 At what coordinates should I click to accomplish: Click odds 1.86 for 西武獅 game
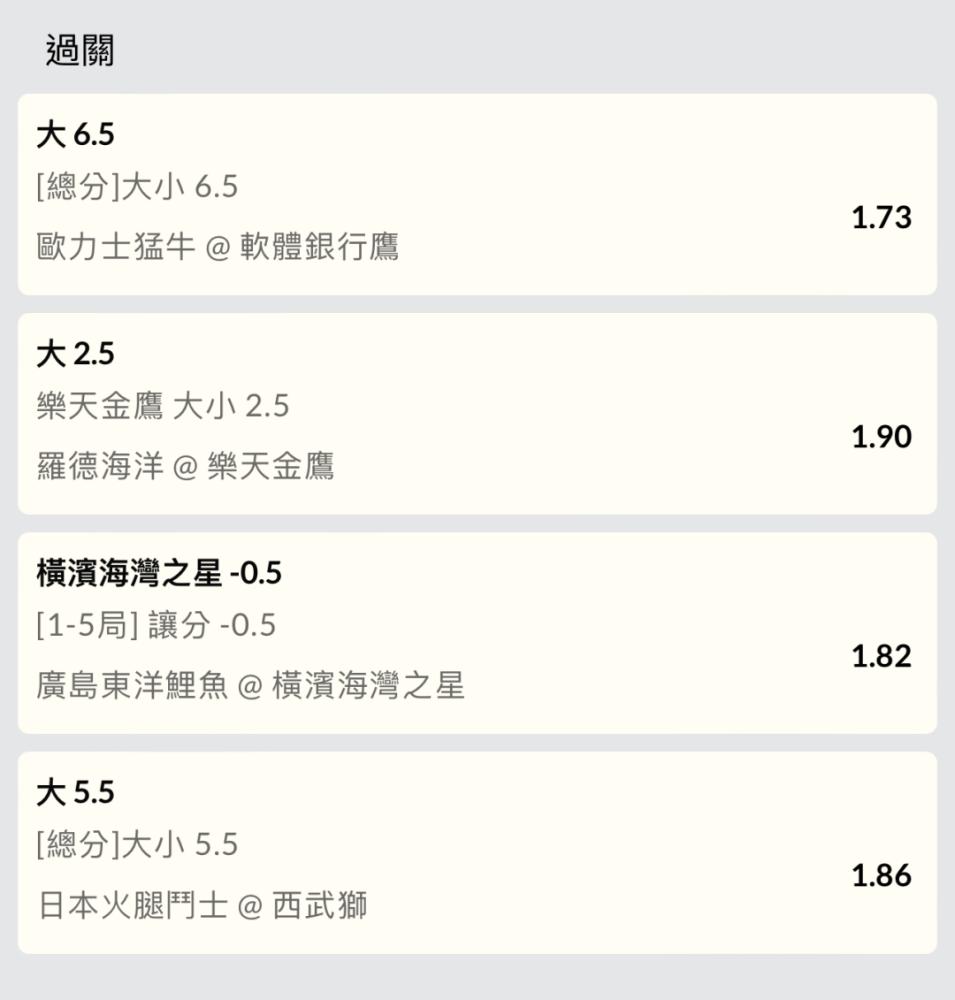pyautogui.click(x=882, y=876)
